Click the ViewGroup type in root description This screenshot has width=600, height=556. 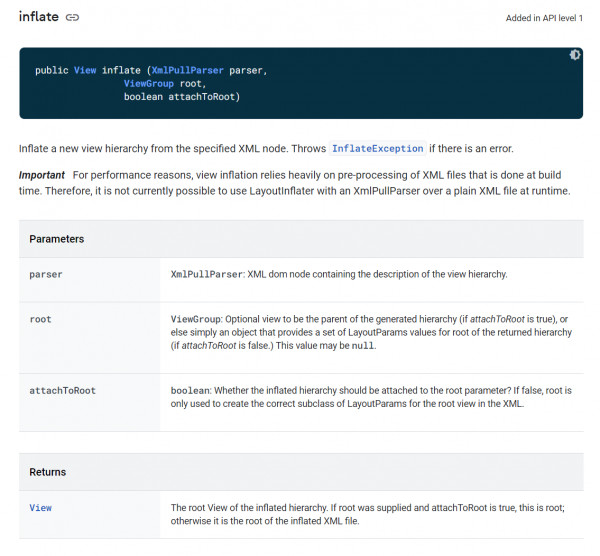pos(196,319)
